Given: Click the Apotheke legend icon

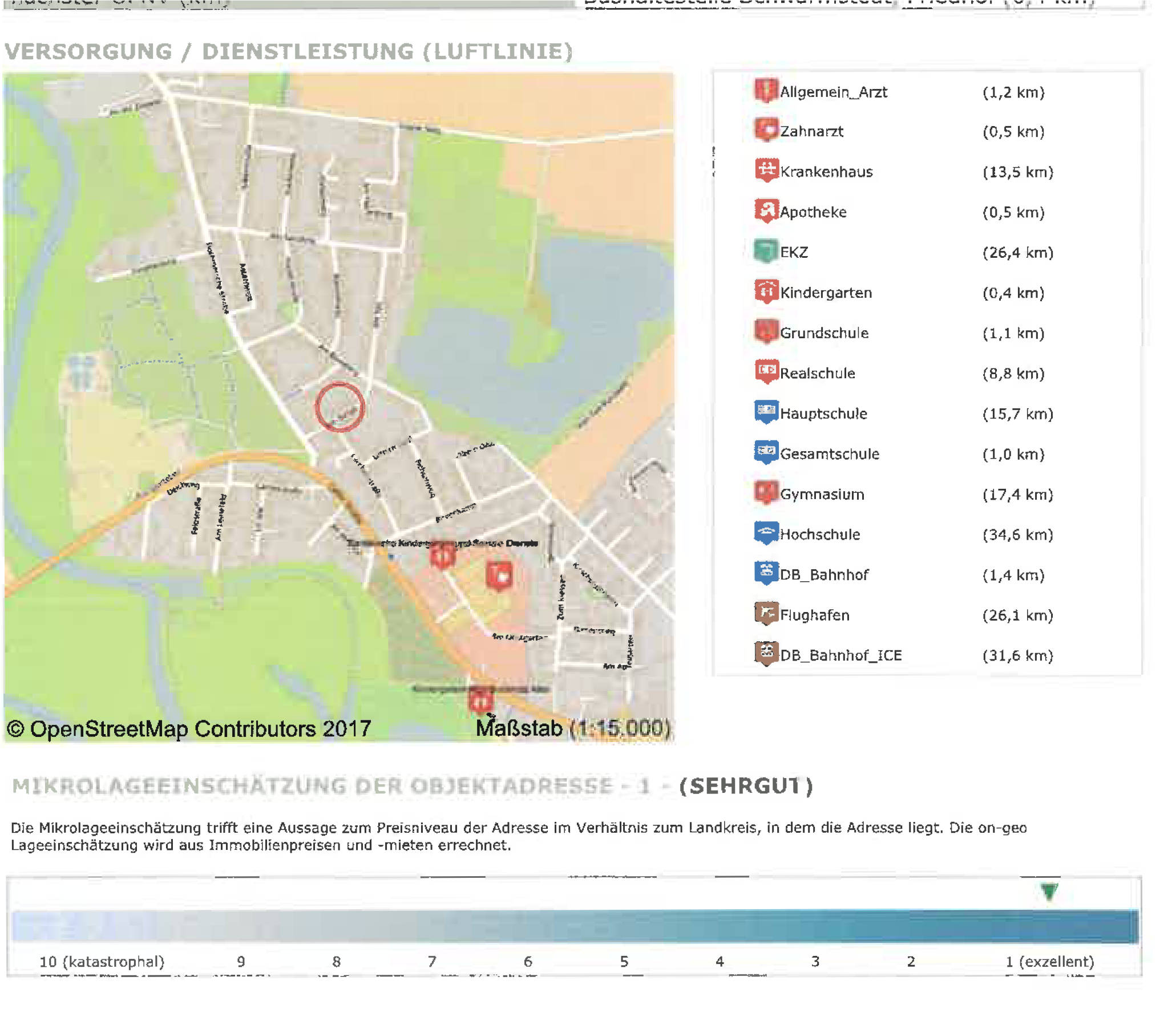Looking at the screenshot, I should point(766,210).
